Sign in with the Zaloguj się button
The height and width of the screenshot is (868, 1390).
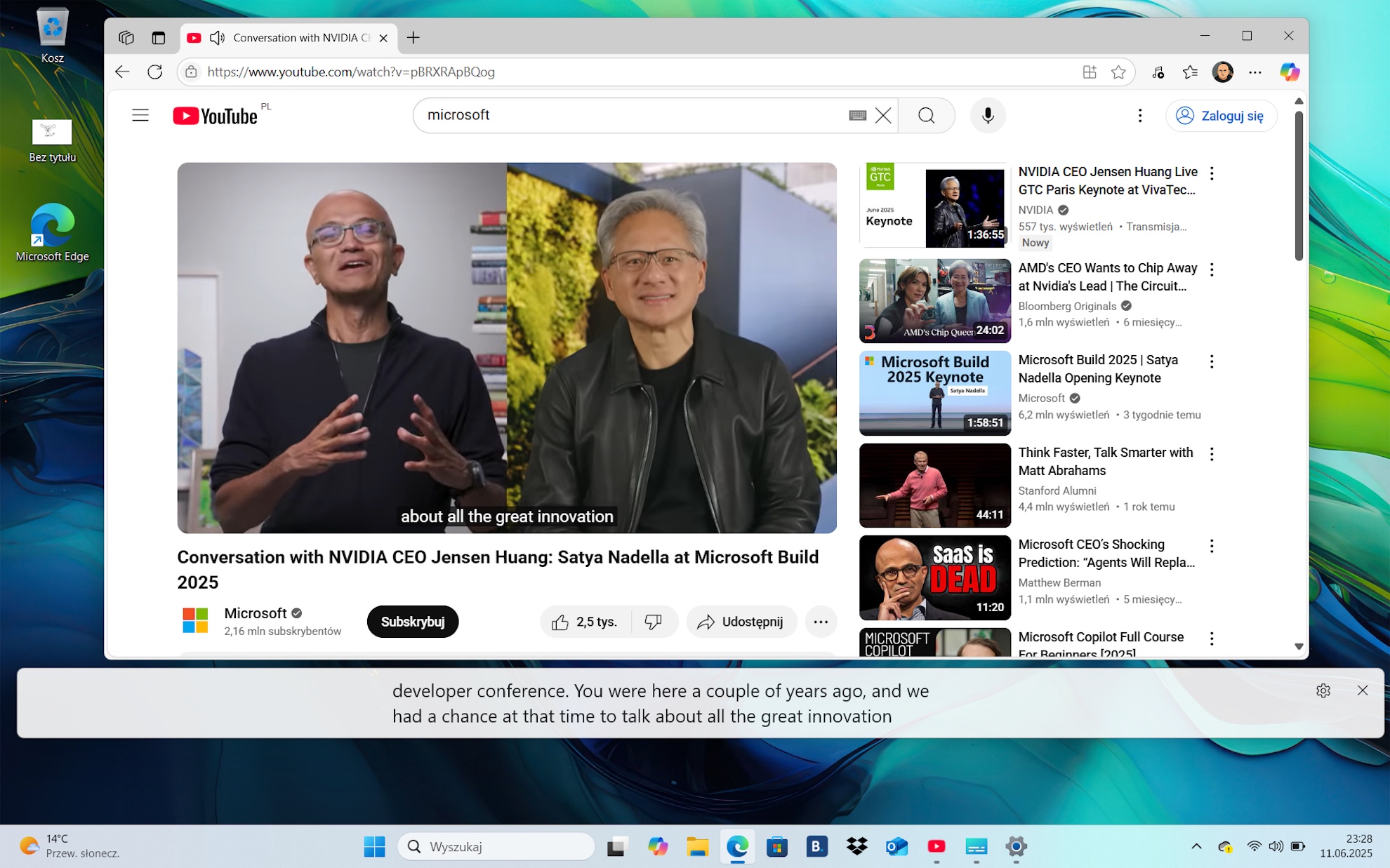[x=1221, y=115]
